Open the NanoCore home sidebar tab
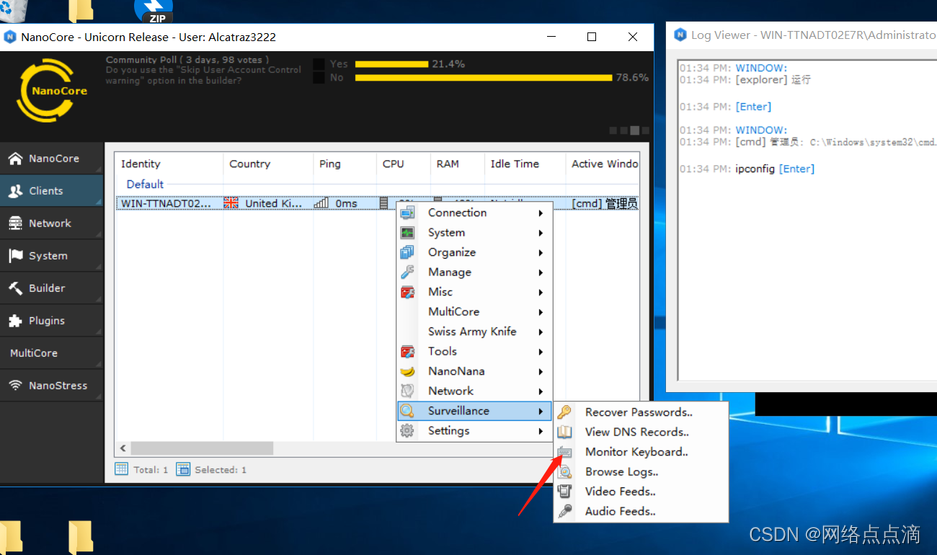937x555 pixels. click(51, 158)
